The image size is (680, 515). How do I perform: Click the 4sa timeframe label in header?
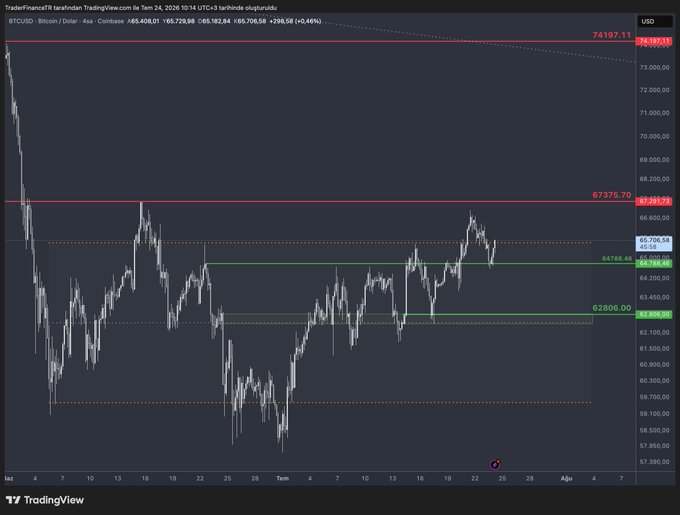point(87,21)
